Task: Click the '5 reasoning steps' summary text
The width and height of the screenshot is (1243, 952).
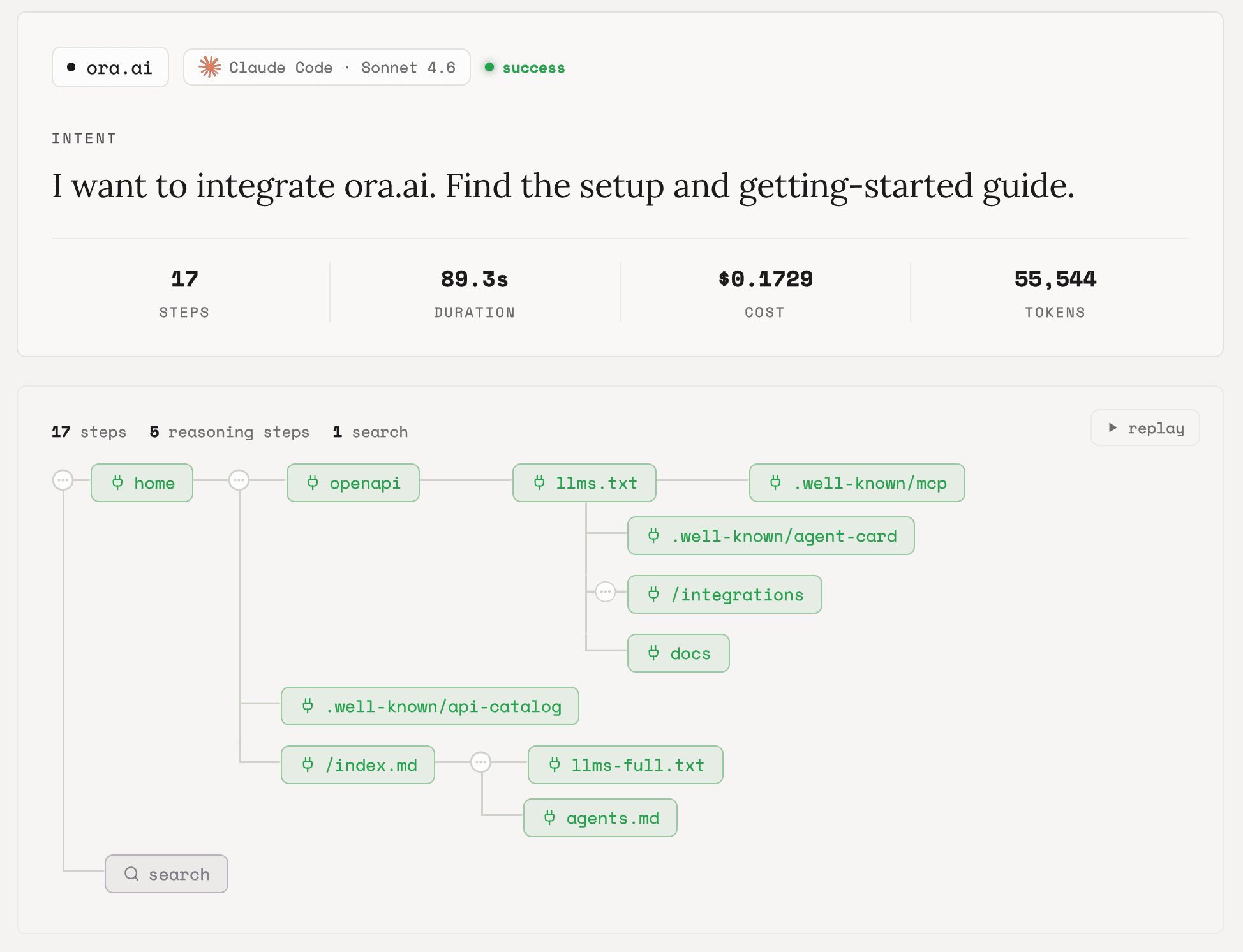Action: (230, 432)
